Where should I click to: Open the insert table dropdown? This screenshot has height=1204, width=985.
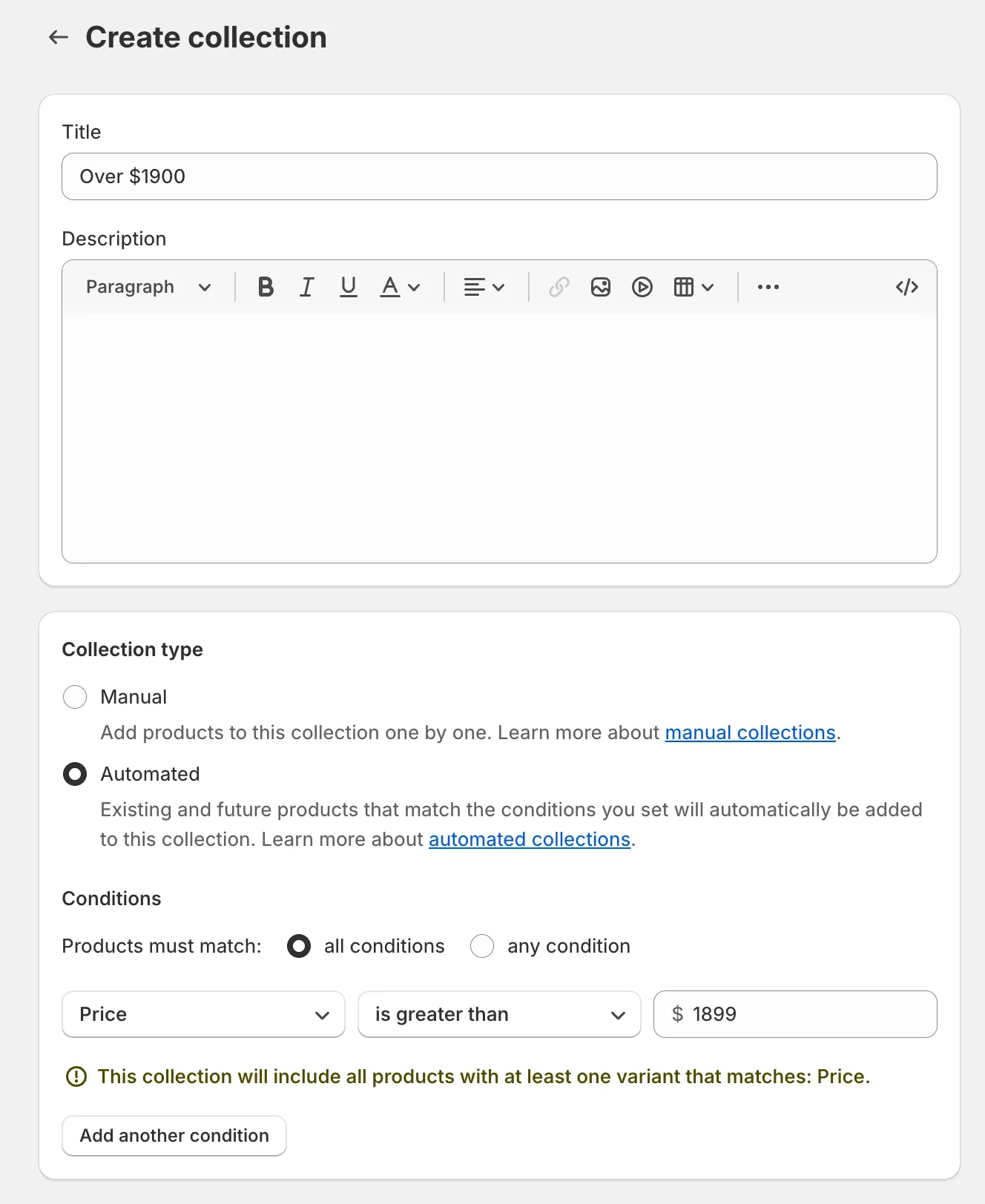694,287
